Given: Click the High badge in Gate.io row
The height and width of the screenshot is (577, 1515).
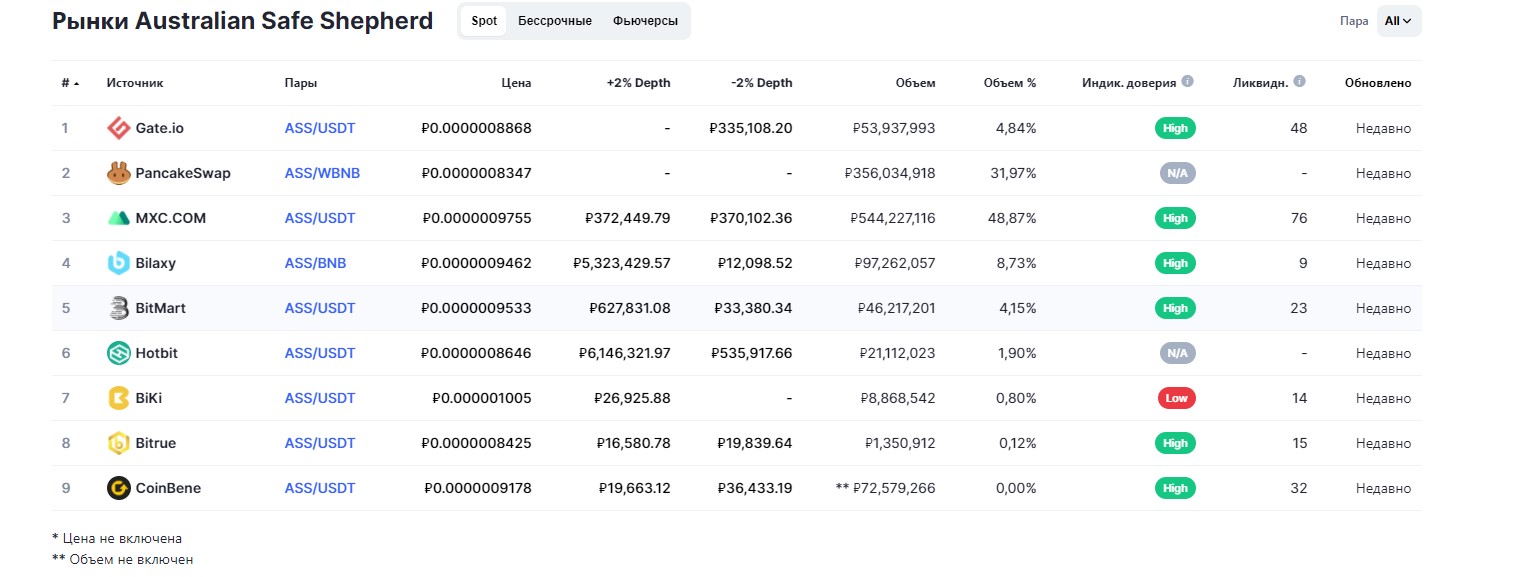Looking at the screenshot, I should (x=1176, y=128).
